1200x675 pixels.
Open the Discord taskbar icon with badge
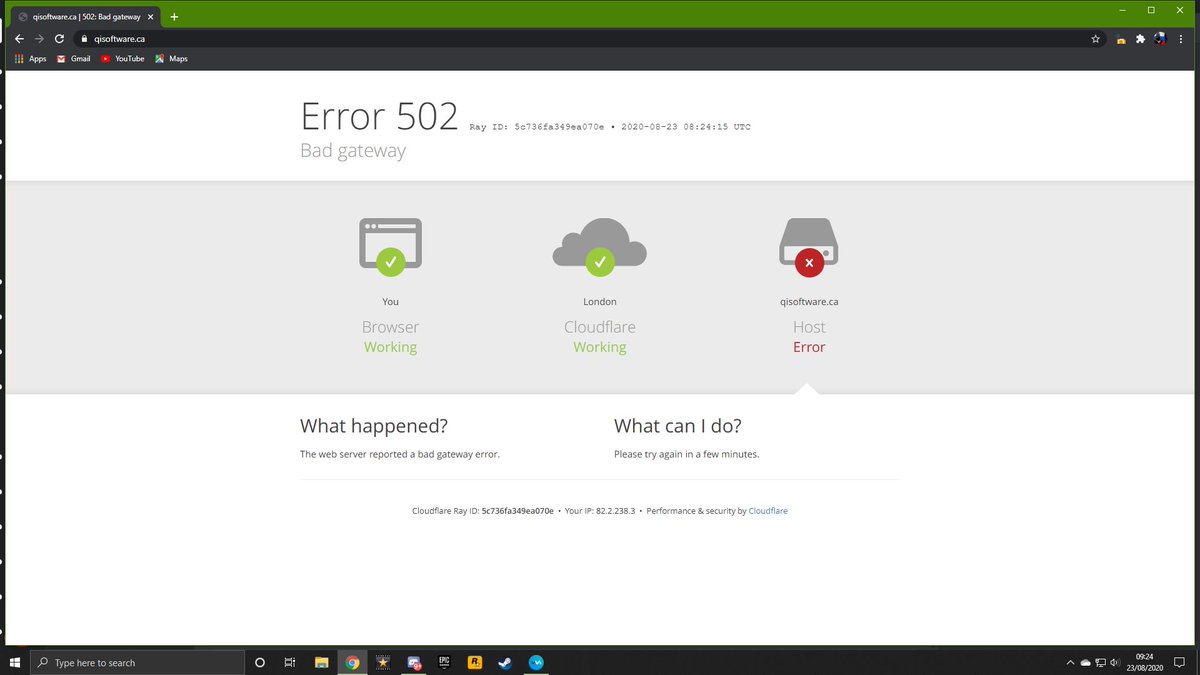(414, 662)
